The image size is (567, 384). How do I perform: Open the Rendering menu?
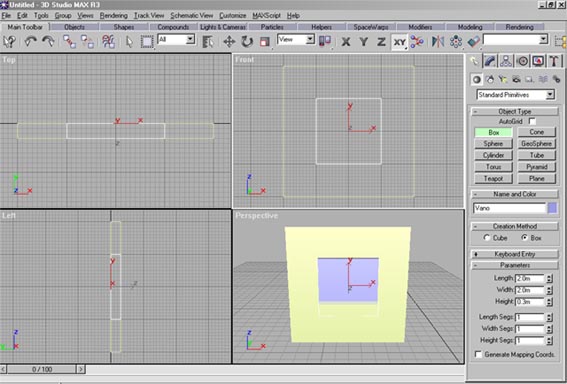click(114, 16)
